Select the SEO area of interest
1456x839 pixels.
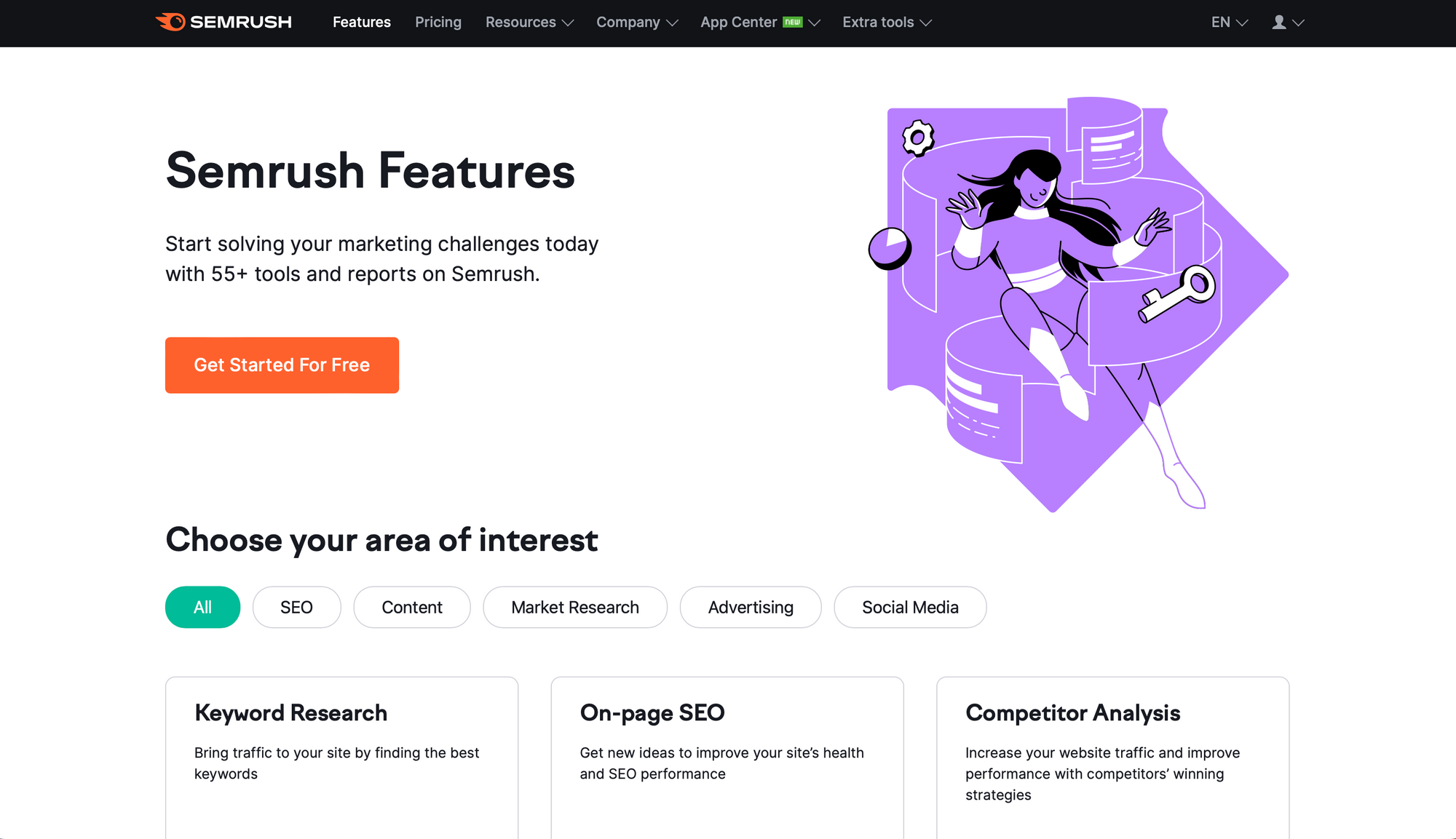(x=296, y=606)
